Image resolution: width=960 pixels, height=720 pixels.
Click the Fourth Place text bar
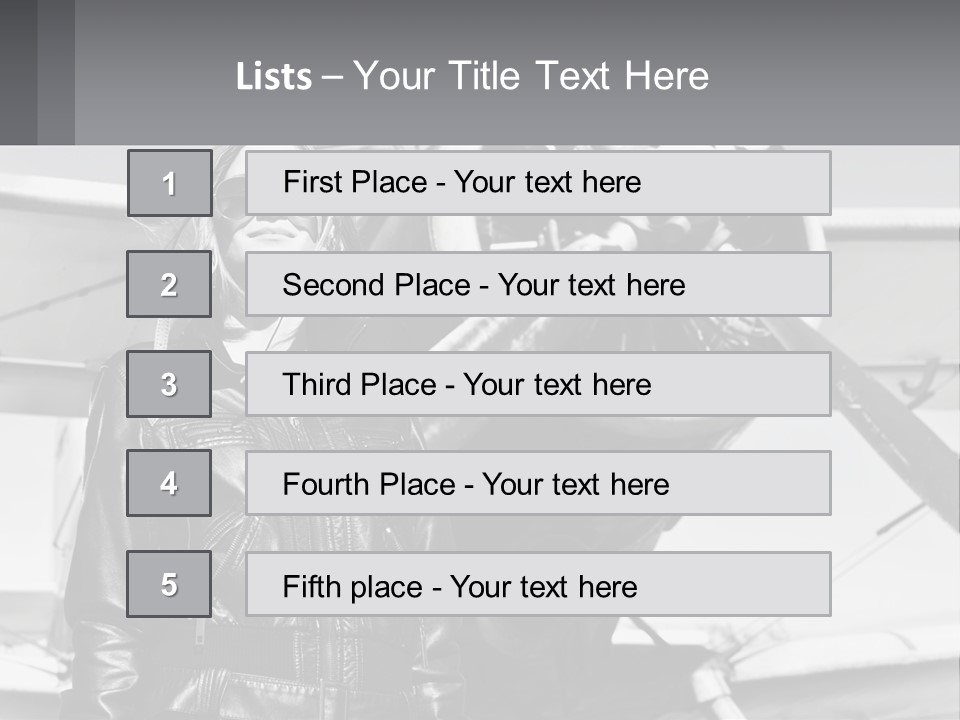(x=538, y=483)
